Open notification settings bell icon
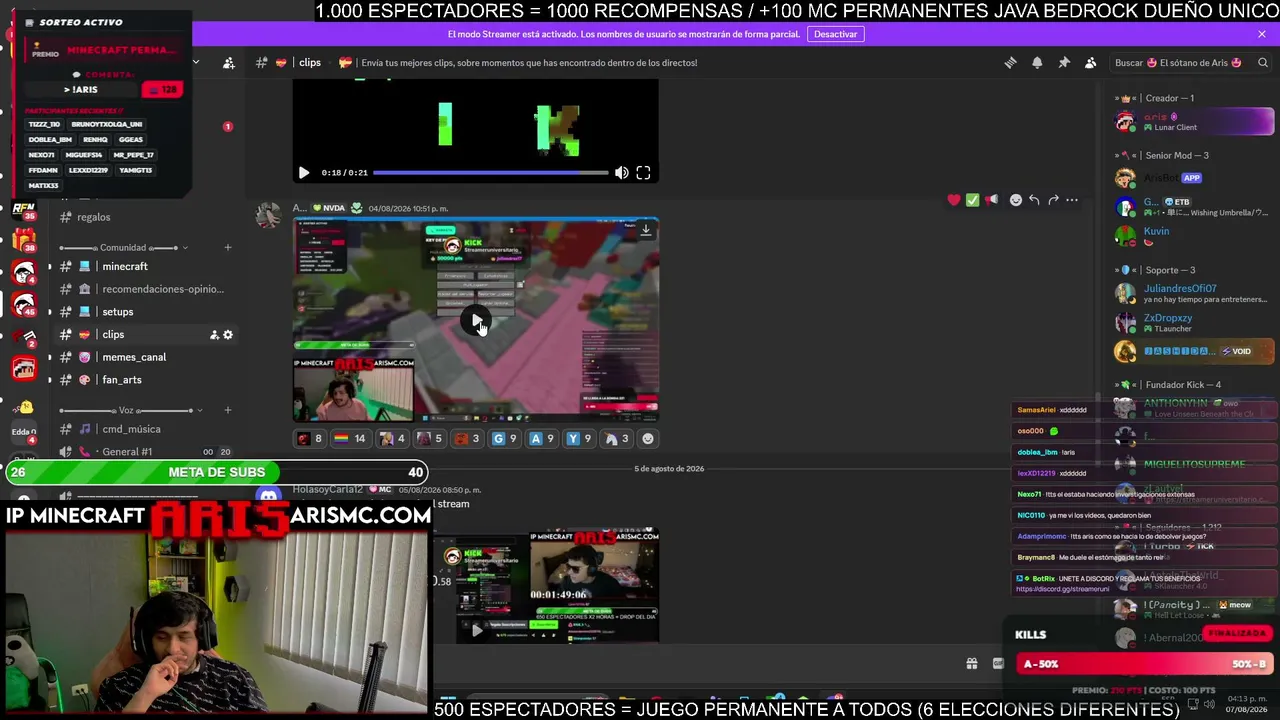 pyautogui.click(x=1037, y=63)
